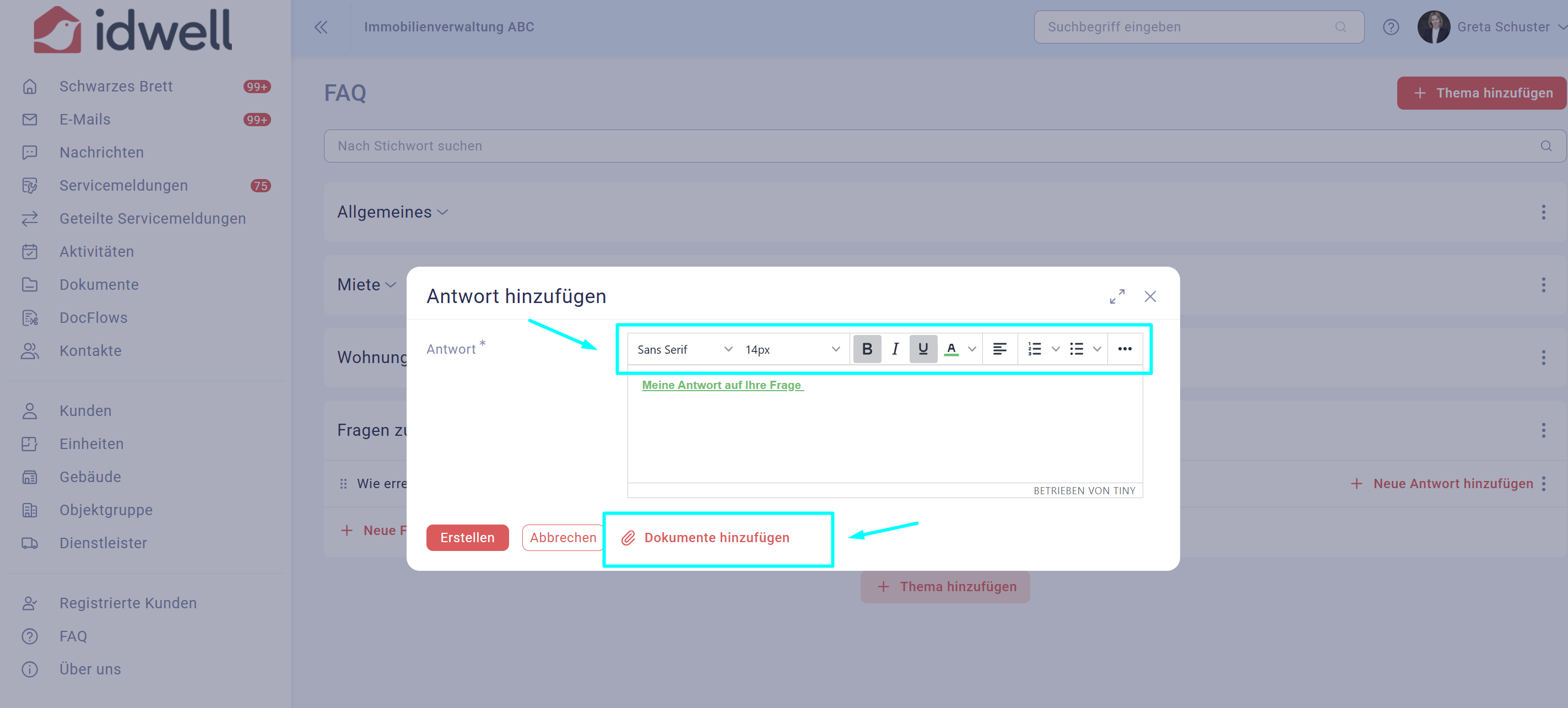Open Servicemeldungen in the sidebar
This screenshot has width=1568, height=708.
coord(123,185)
